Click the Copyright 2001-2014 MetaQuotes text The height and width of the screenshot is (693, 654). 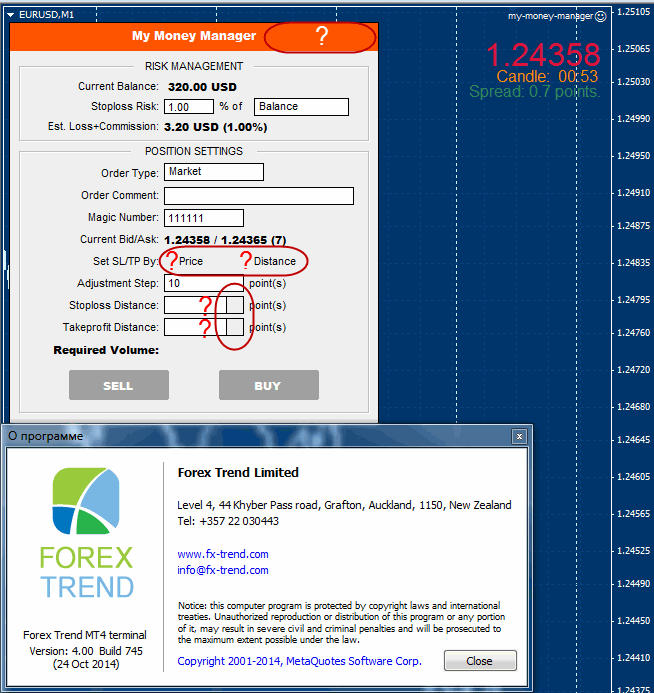300,661
